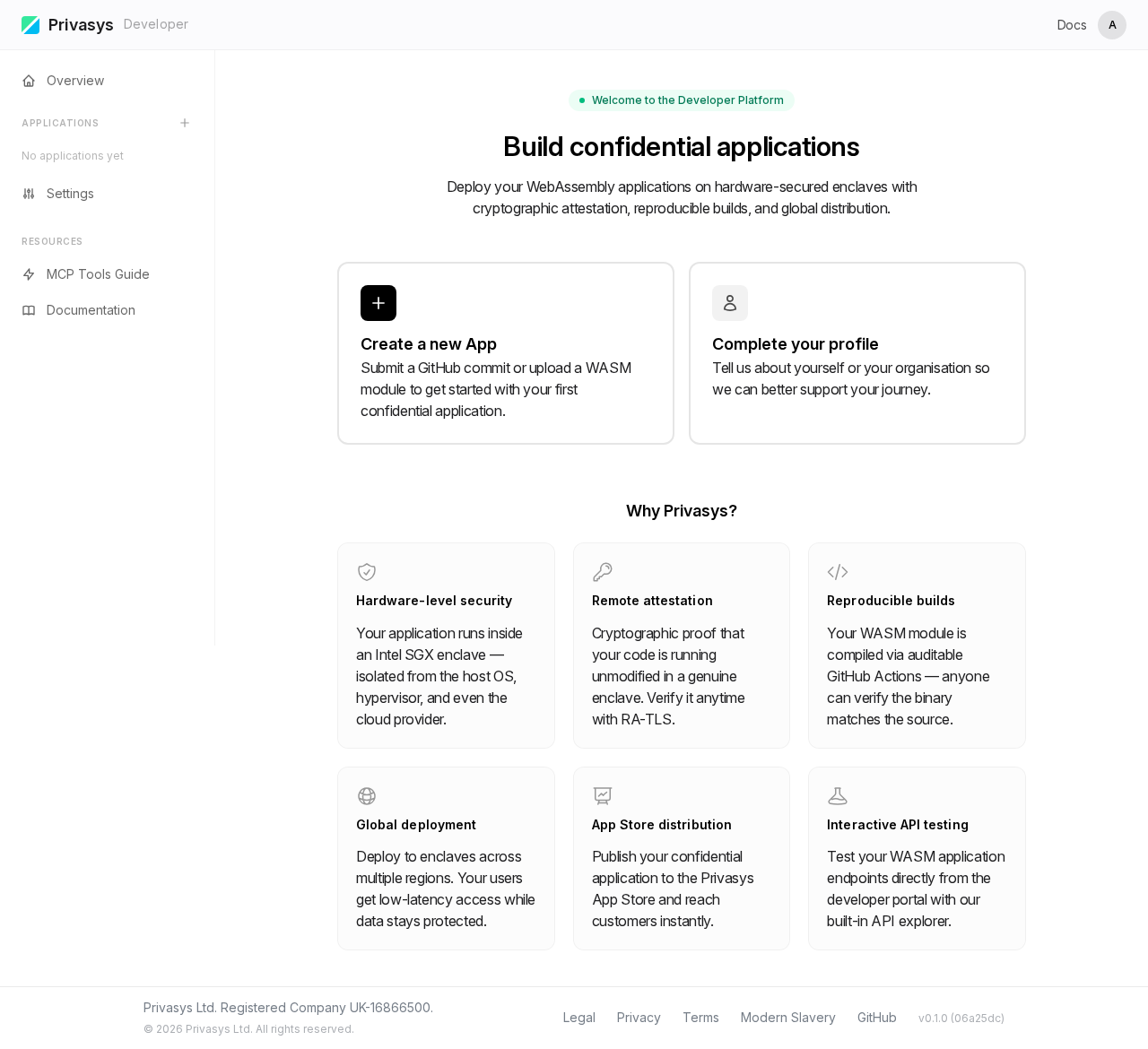Click the flask icon above Interactive API testing

tap(838, 796)
